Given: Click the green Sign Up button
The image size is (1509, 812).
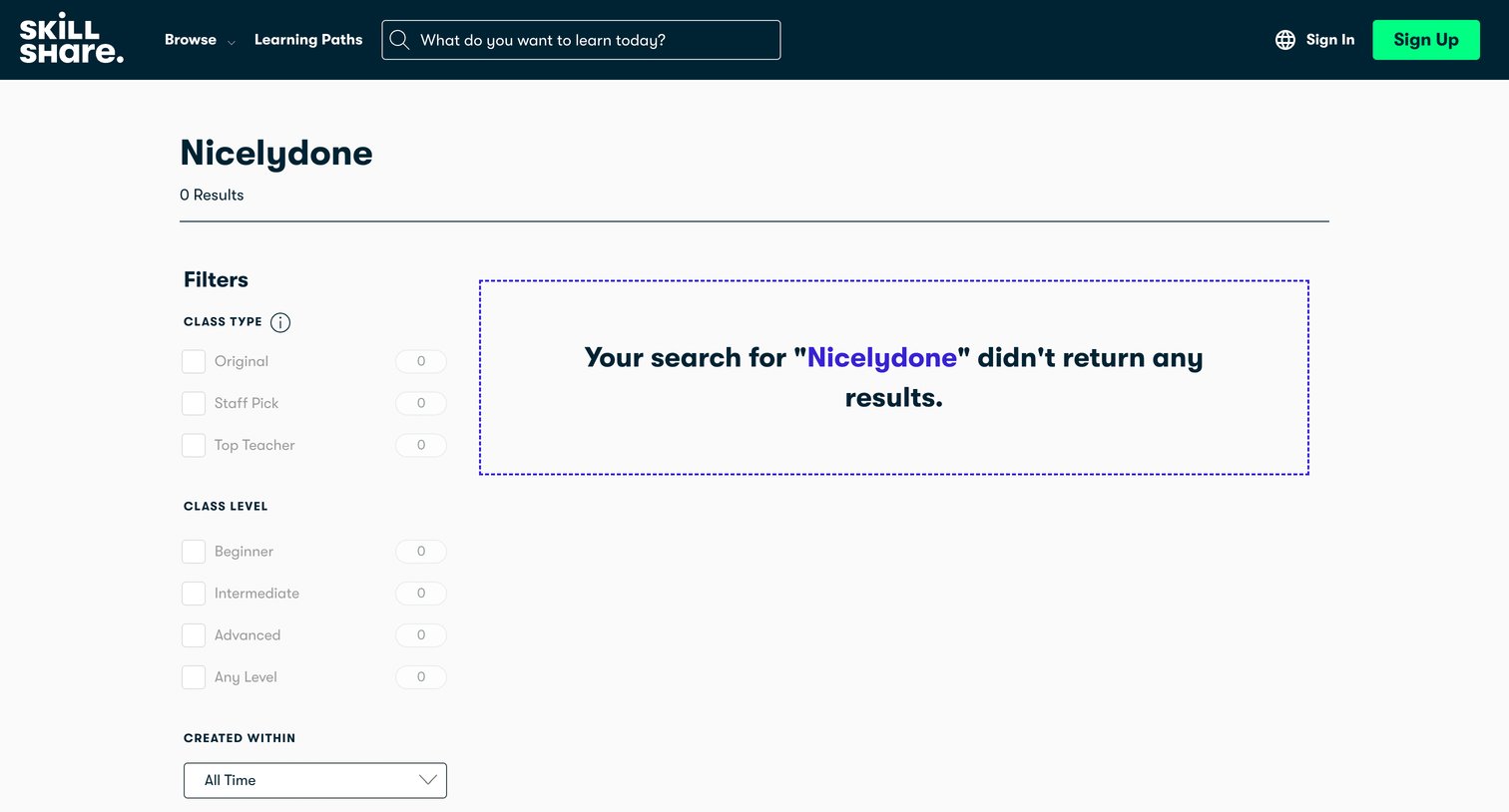Looking at the screenshot, I should click(x=1426, y=40).
